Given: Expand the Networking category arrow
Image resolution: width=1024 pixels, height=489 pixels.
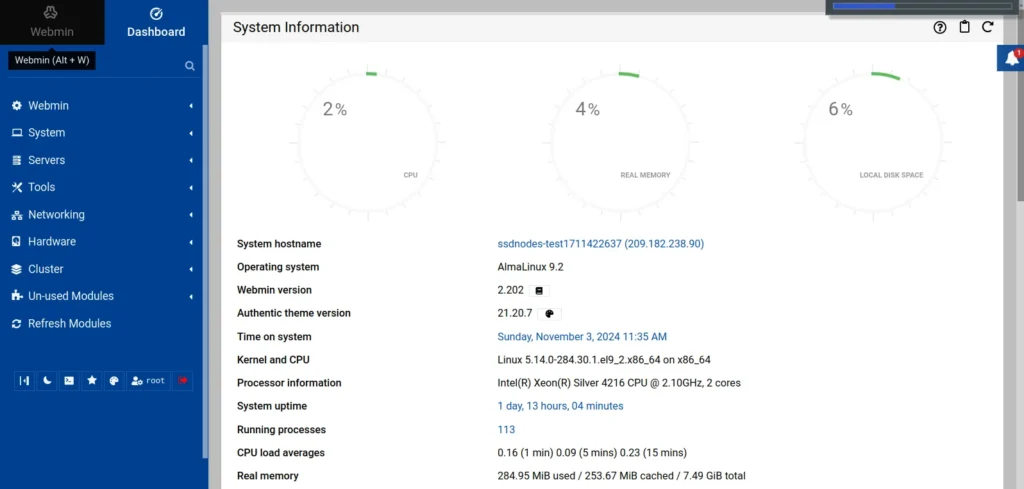Looking at the screenshot, I should 191,215.
